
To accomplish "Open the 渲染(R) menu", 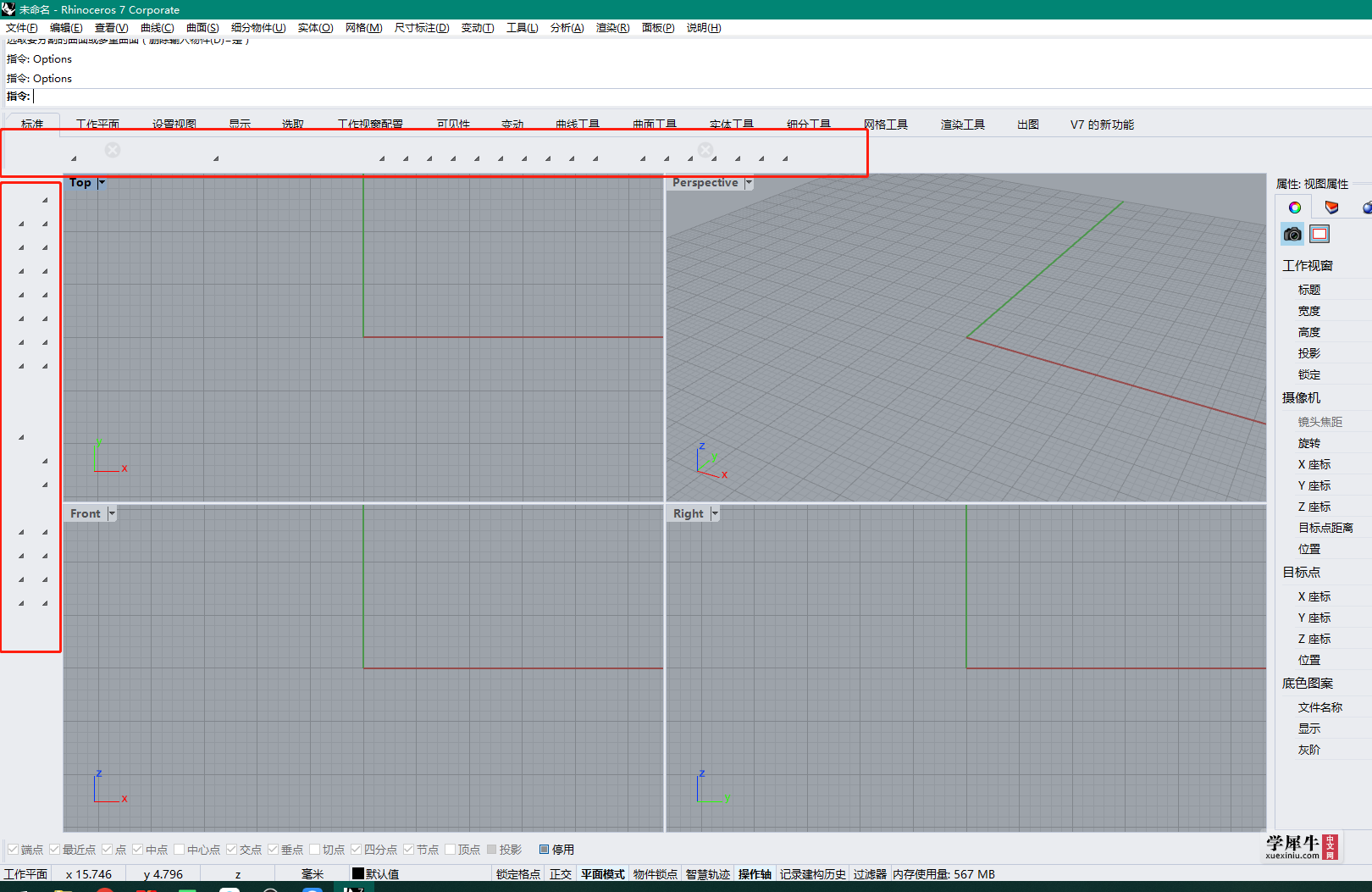I will [x=612, y=28].
